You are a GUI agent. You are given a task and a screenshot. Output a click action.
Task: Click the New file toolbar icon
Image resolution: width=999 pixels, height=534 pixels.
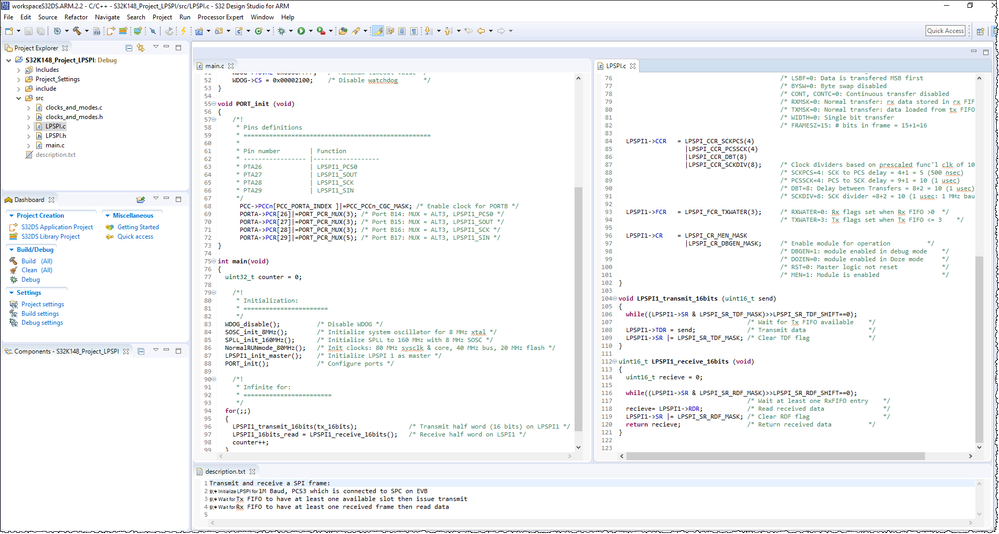click(x=9, y=31)
